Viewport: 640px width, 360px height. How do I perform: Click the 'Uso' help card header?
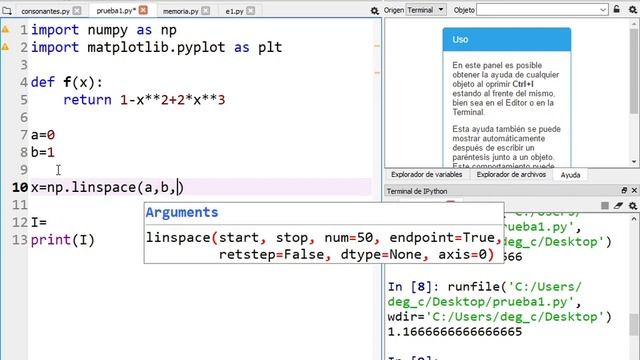(x=507, y=40)
